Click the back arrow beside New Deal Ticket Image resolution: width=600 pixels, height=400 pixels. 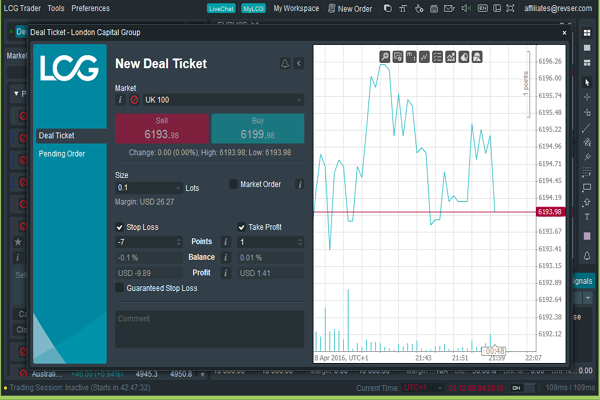click(x=299, y=64)
